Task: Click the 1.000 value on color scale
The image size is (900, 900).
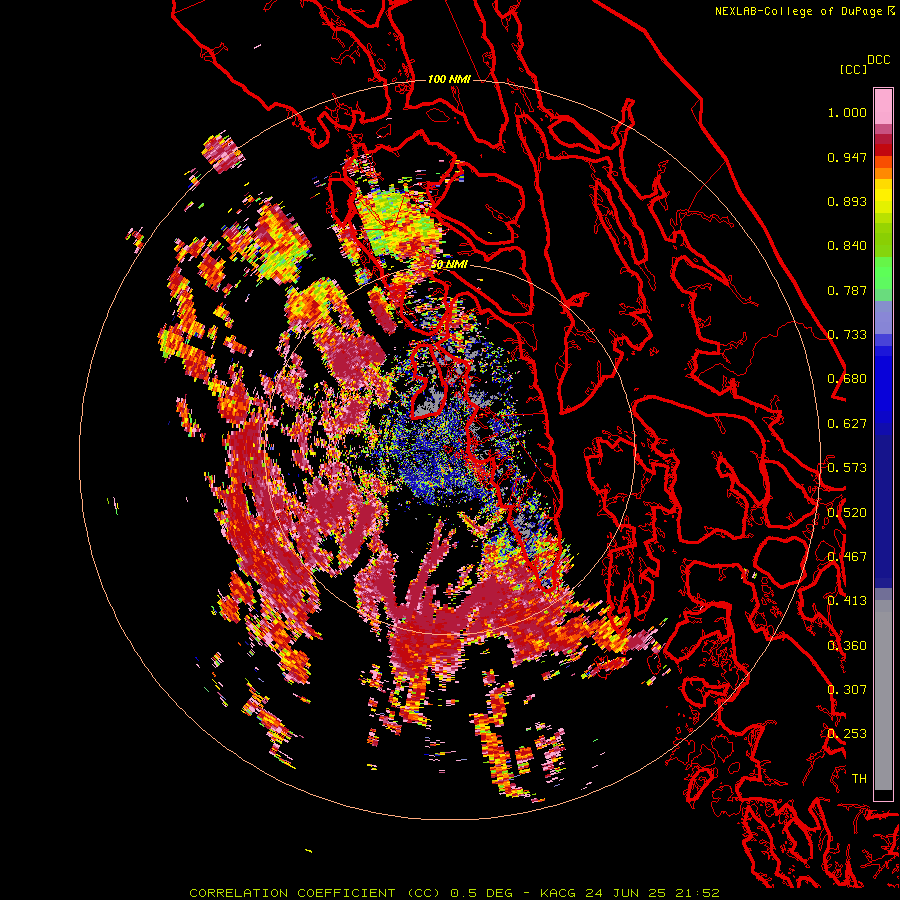Action: (x=847, y=112)
